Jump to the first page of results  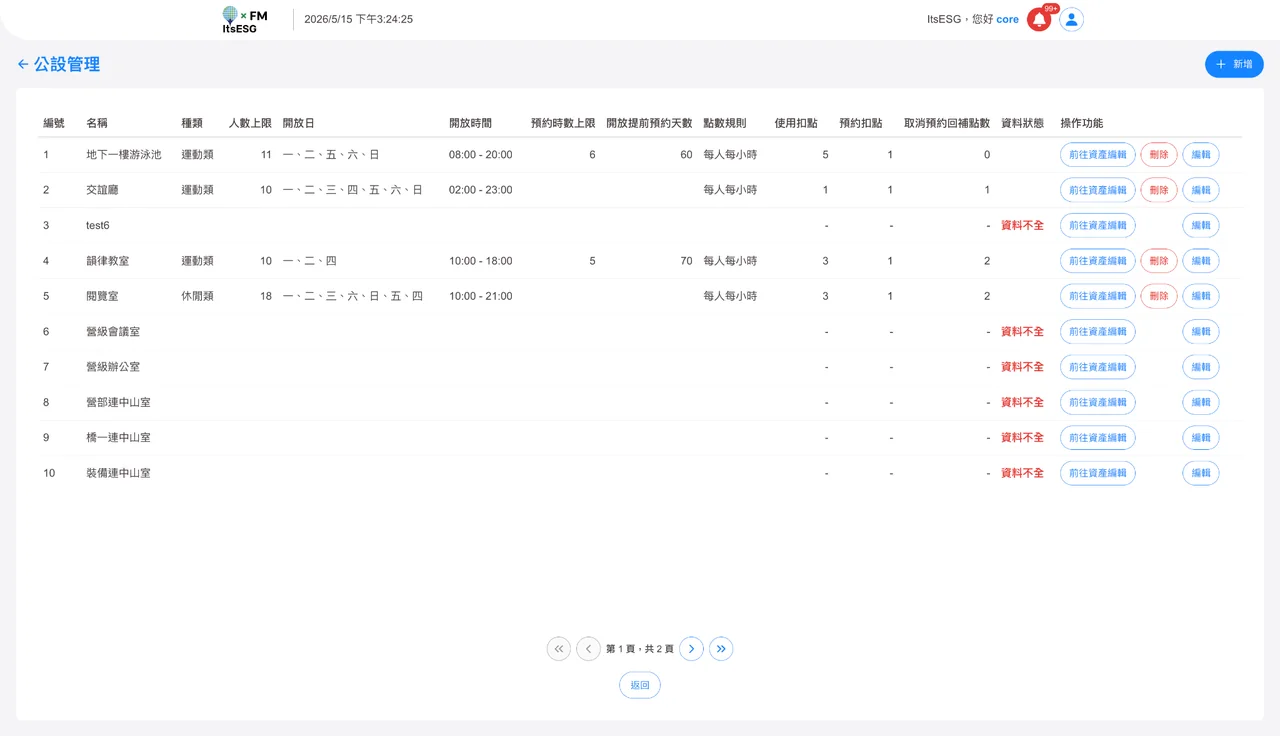point(559,649)
